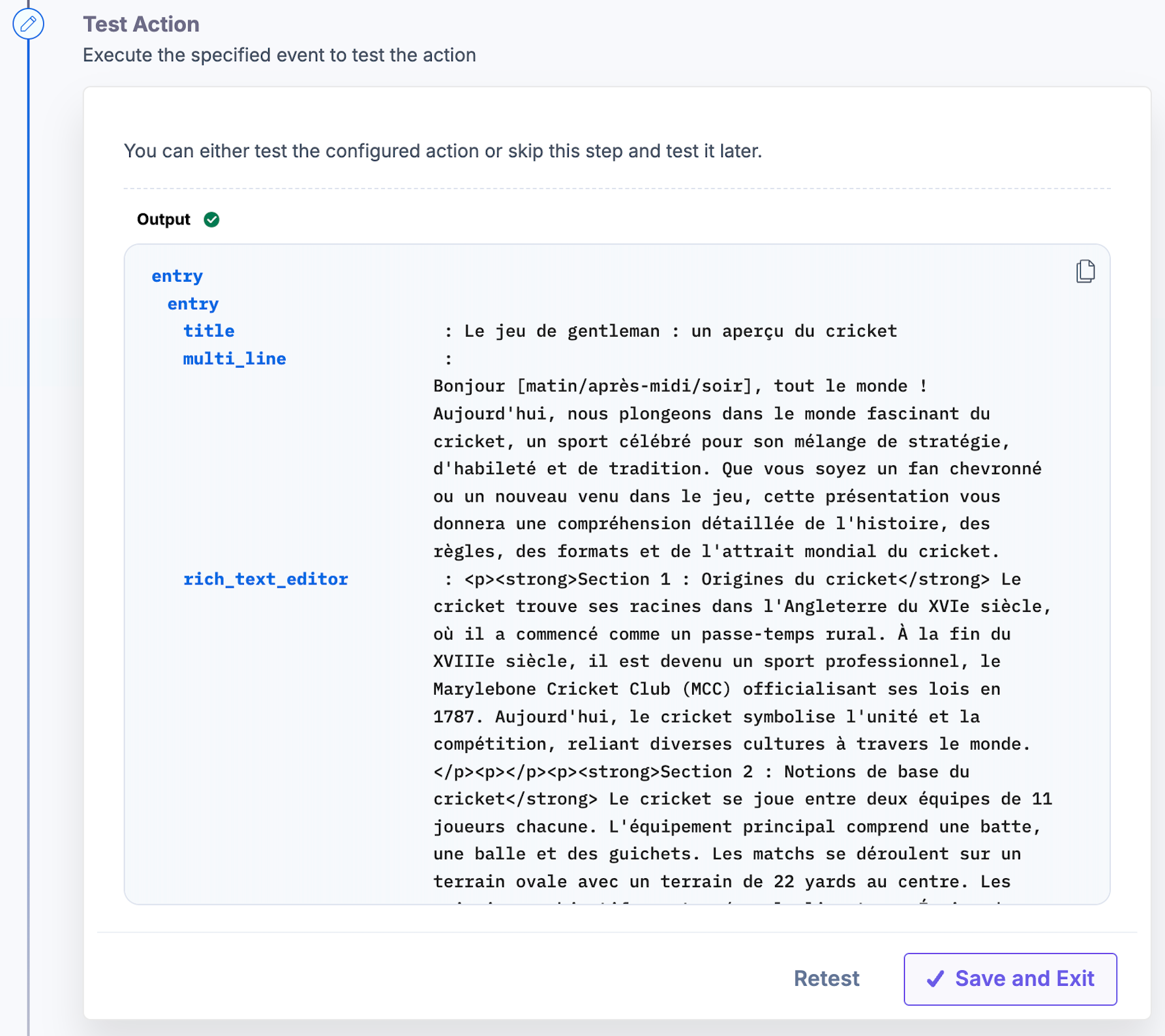Click the Test Action heading

pyautogui.click(x=141, y=24)
